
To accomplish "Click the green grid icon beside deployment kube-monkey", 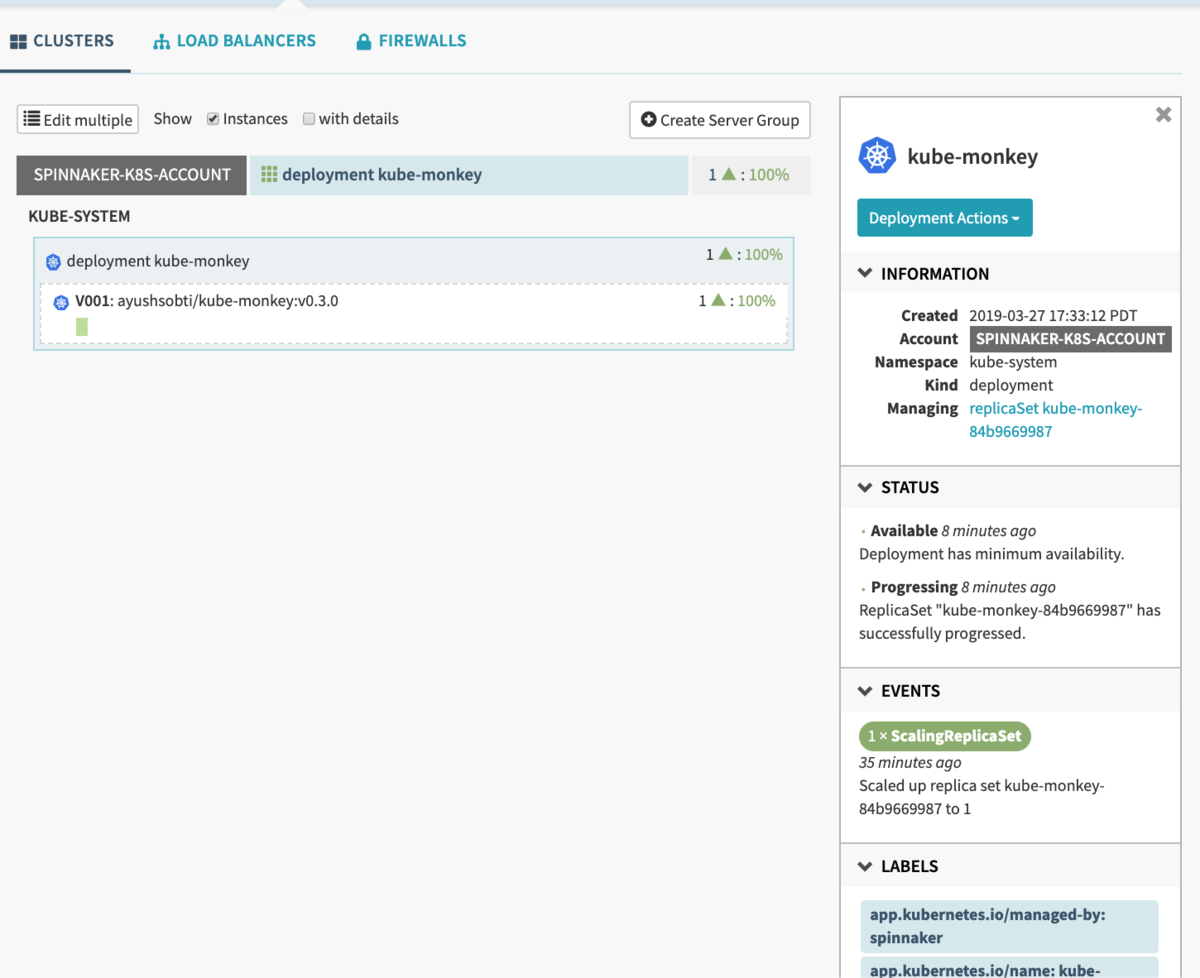I will point(269,174).
